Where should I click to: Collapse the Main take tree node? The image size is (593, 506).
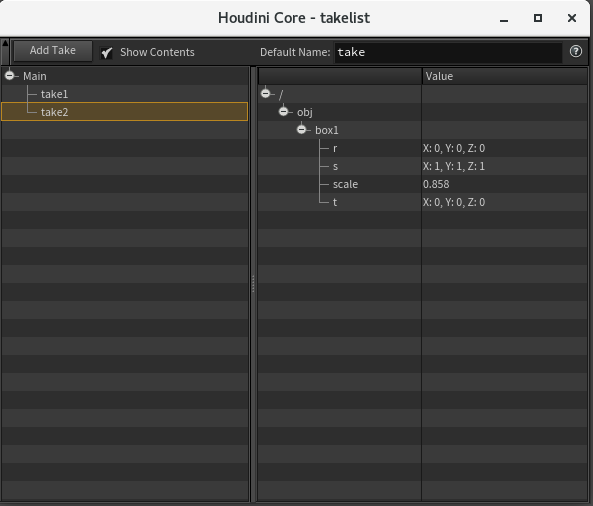point(9,76)
